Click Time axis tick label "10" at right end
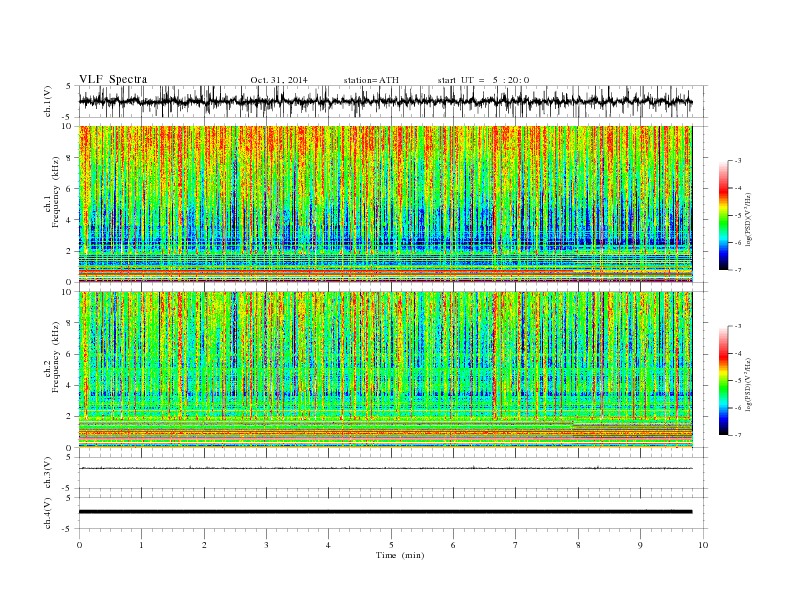Image resolution: width=792 pixels, height=612 pixels. point(703,545)
